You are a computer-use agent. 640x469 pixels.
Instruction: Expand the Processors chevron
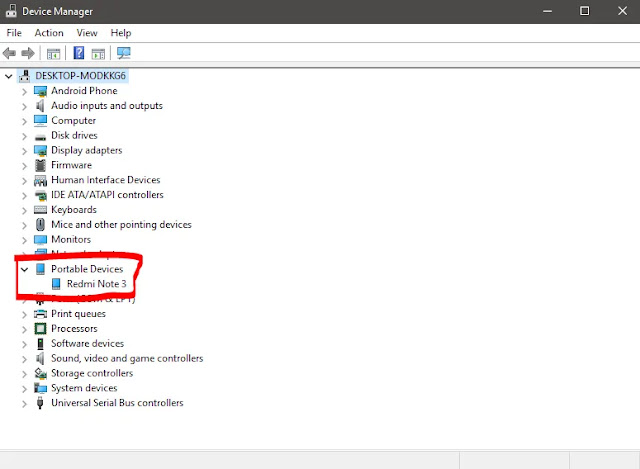click(24, 329)
